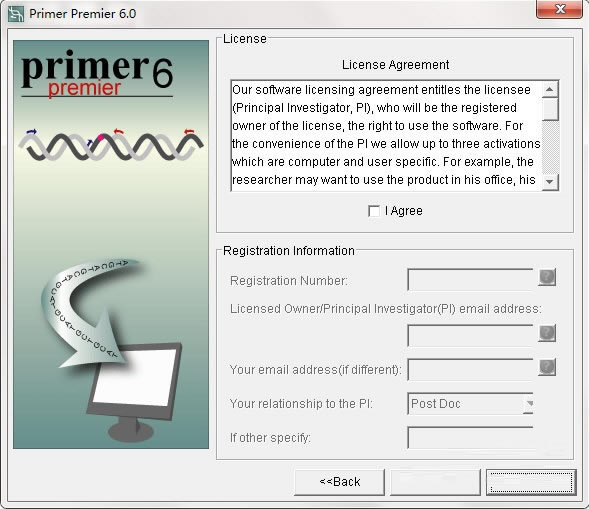Click the License Agreement text area

[387, 135]
